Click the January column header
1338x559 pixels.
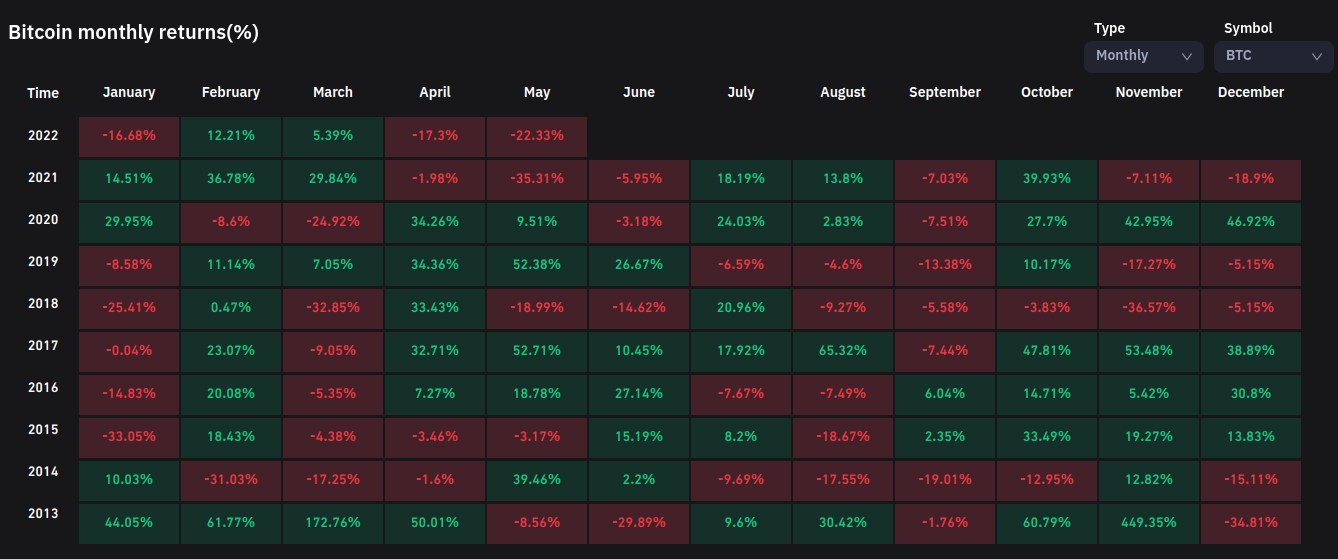point(129,92)
